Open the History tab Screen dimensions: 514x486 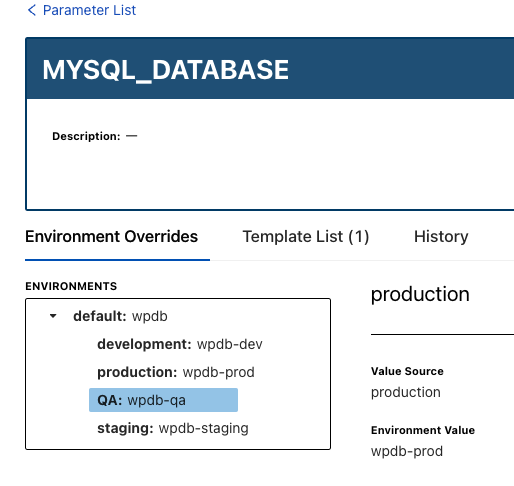[x=441, y=237]
